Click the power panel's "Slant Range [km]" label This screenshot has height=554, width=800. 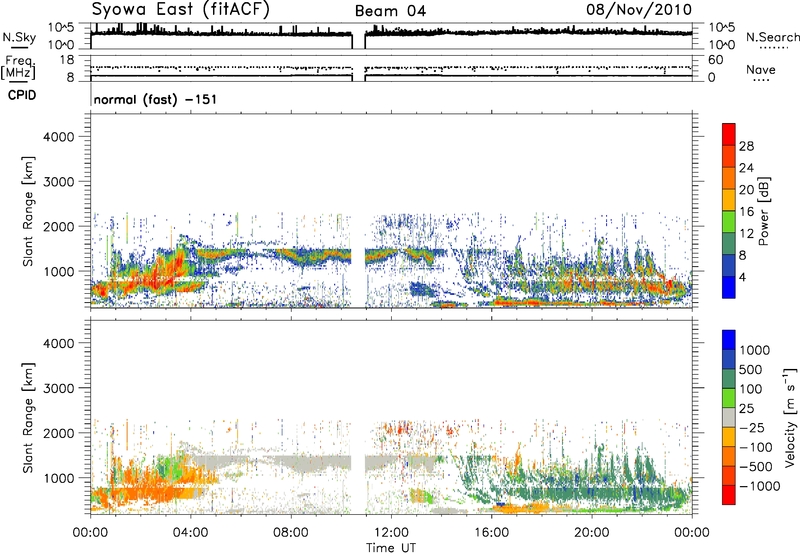(x=28, y=211)
